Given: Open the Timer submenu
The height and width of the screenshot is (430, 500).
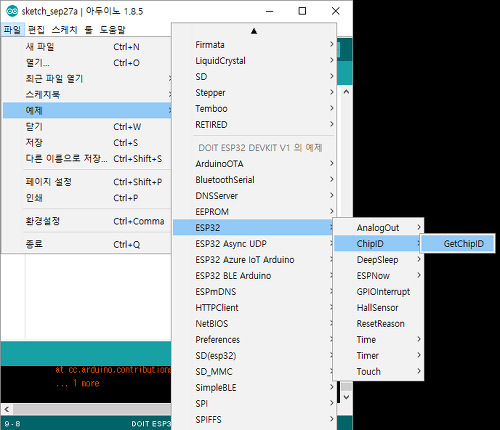Looking at the screenshot, I should (378, 356).
